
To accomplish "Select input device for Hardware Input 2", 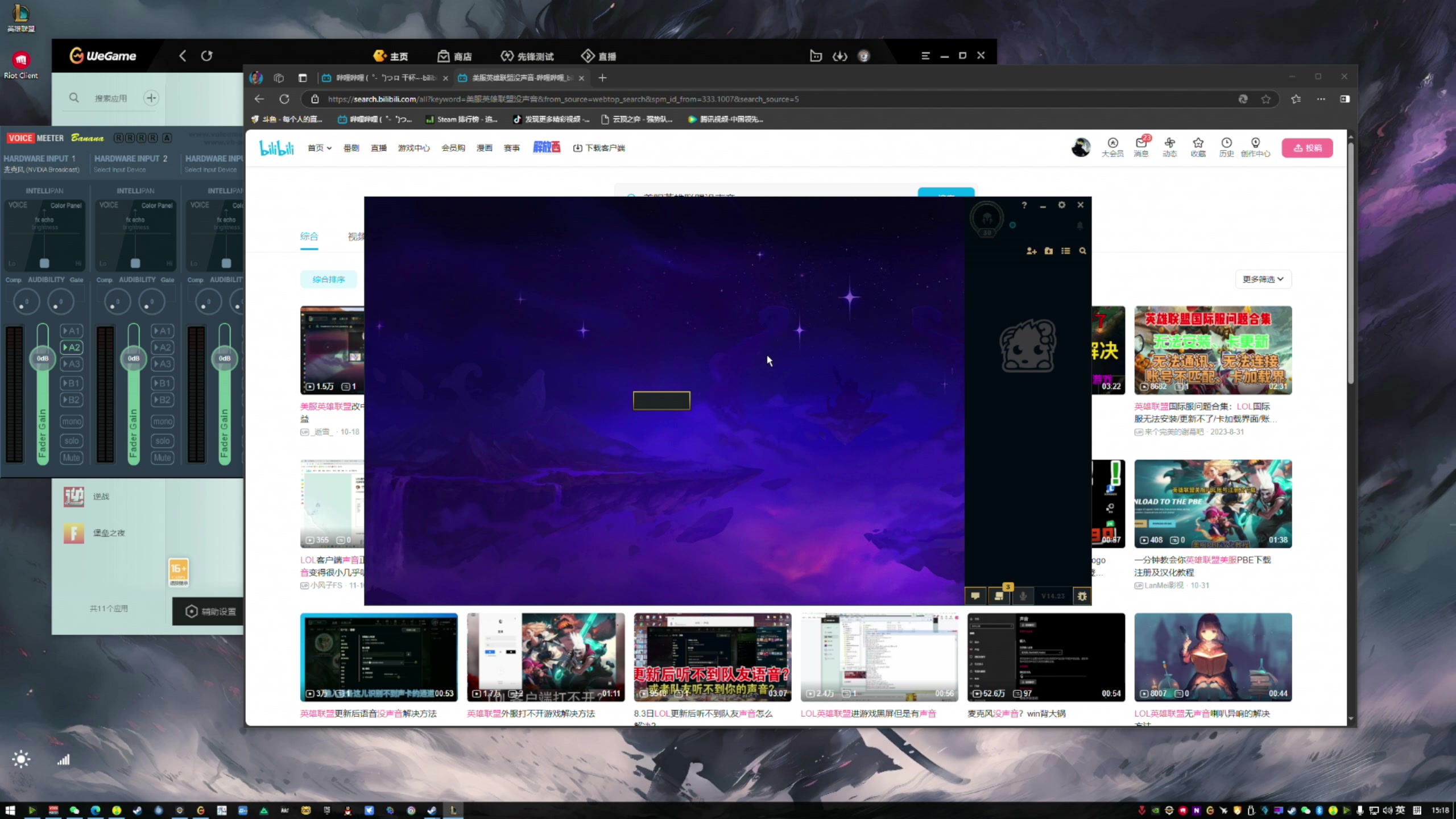I will point(119,169).
